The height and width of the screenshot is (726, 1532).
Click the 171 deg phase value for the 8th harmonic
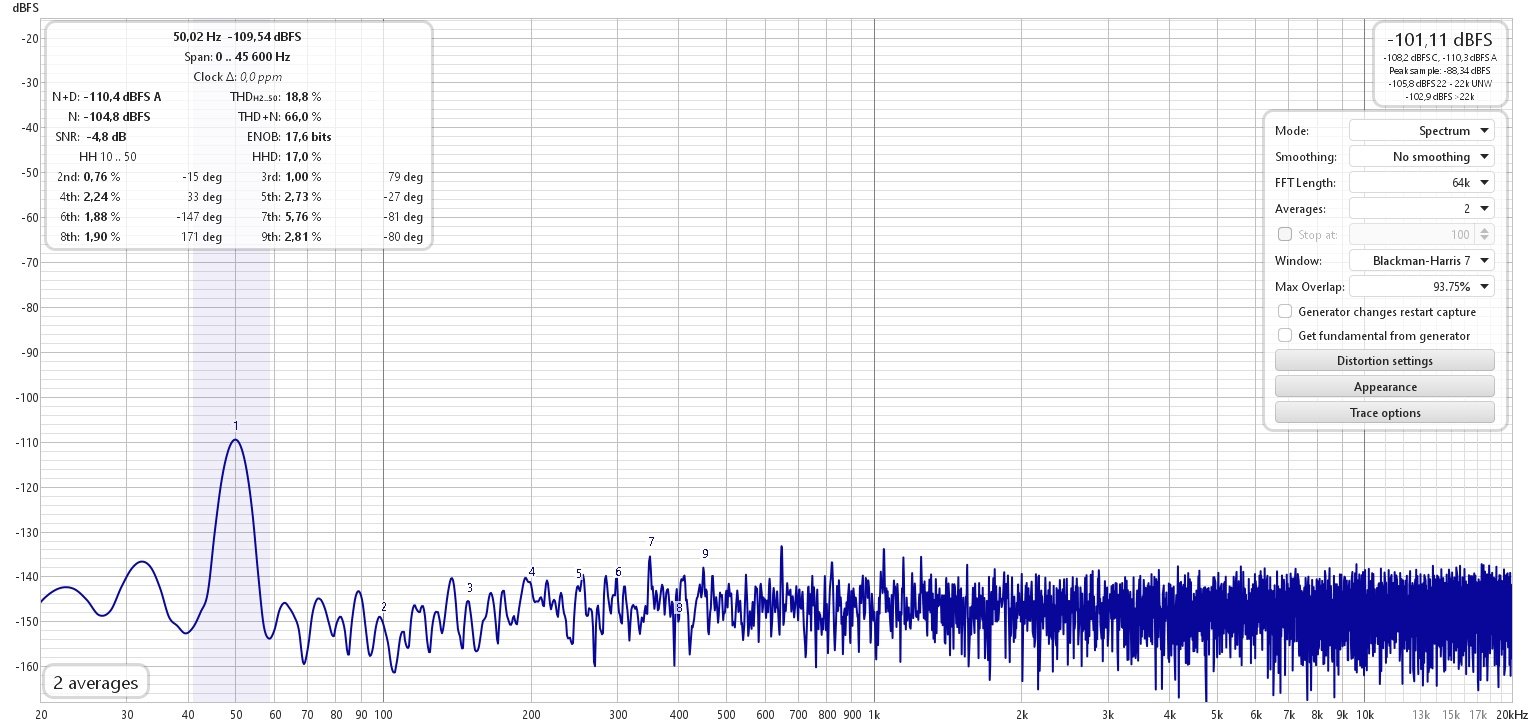[x=204, y=237]
